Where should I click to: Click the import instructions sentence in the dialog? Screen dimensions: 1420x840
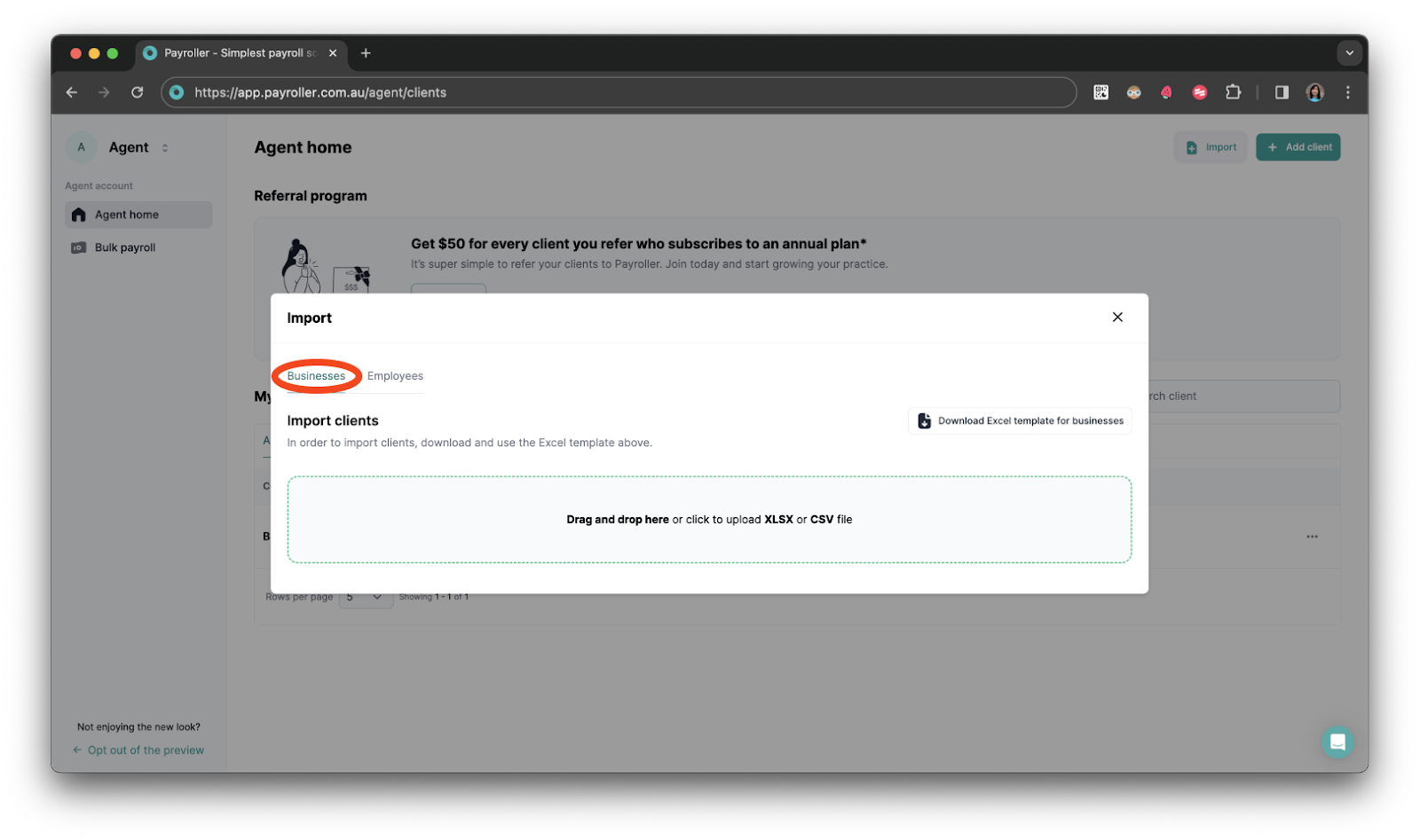pos(469,443)
